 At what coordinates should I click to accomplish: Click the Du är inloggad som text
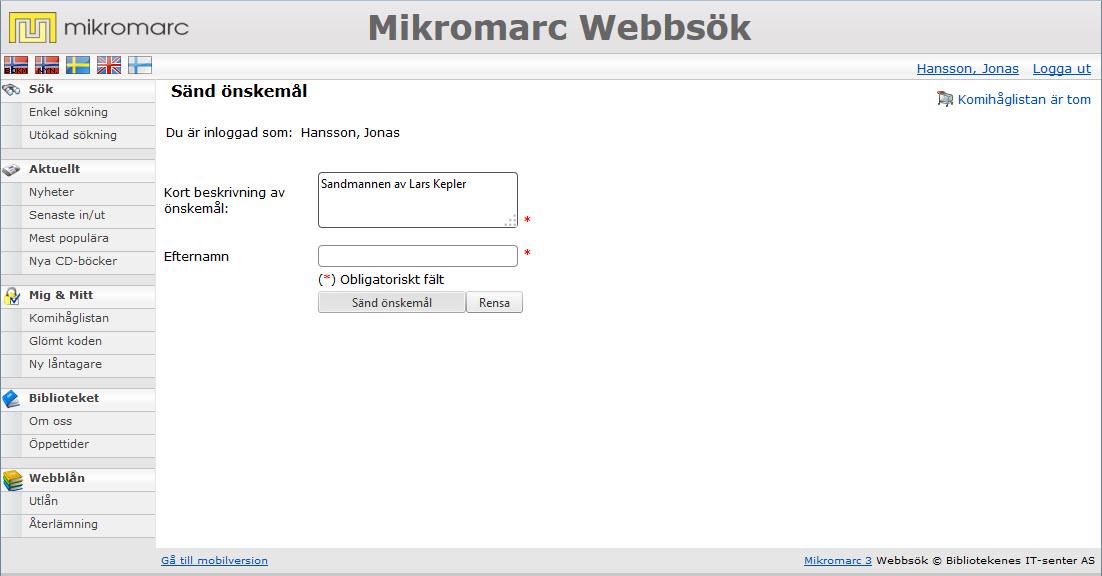[229, 133]
